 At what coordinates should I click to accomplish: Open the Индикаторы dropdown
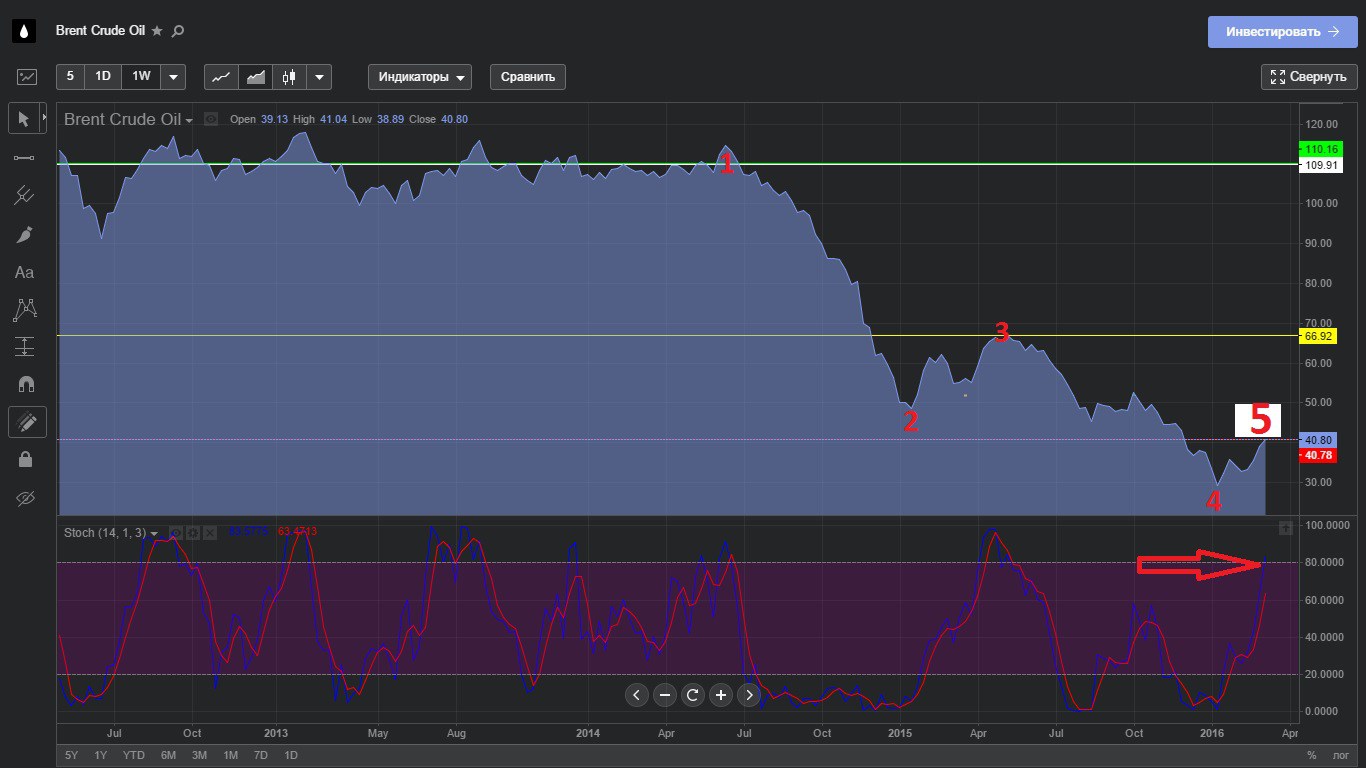[x=420, y=77]
